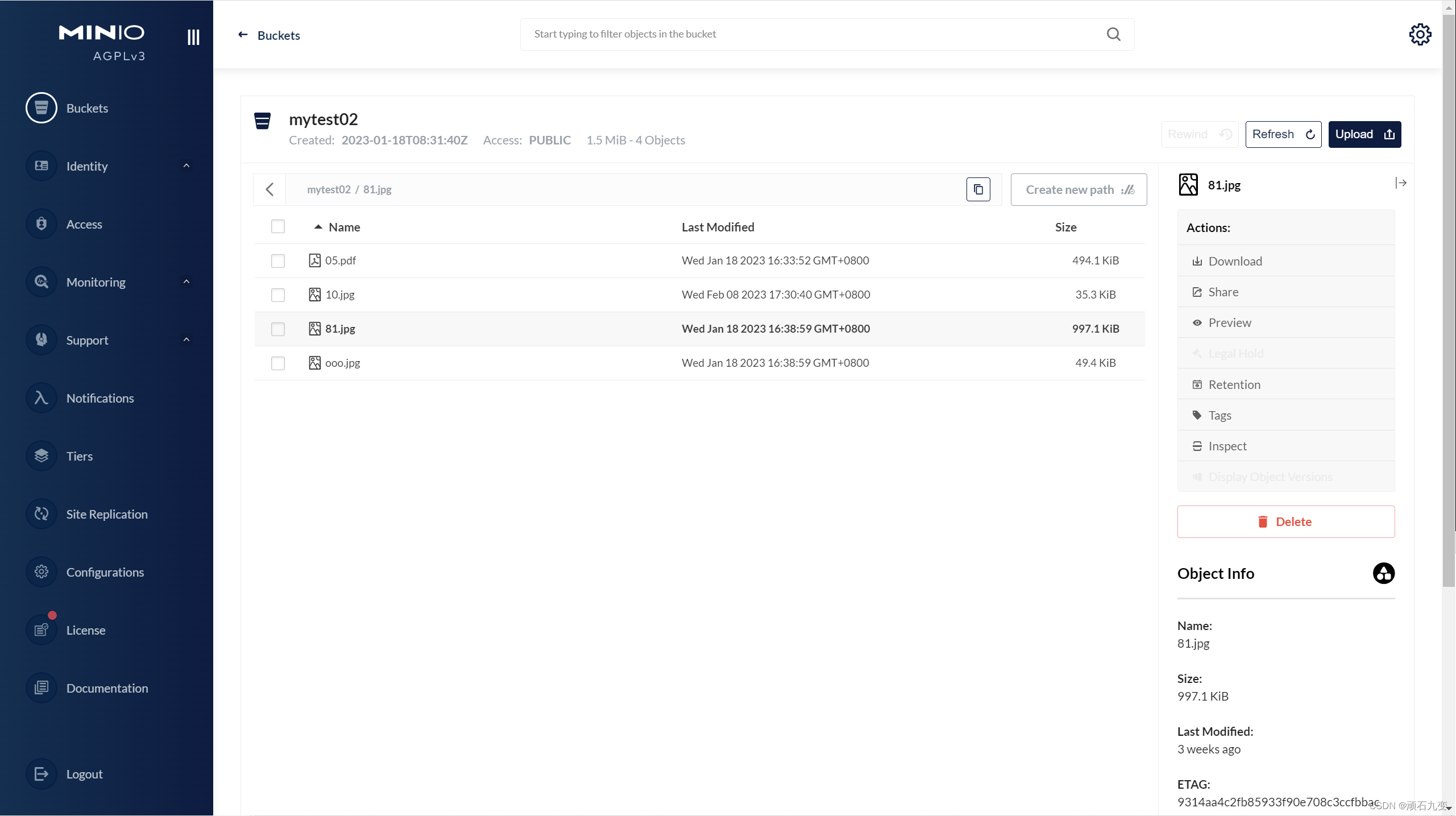Open the Tiers sidebar item
1456x816 pixels.
tap(80, 456)
